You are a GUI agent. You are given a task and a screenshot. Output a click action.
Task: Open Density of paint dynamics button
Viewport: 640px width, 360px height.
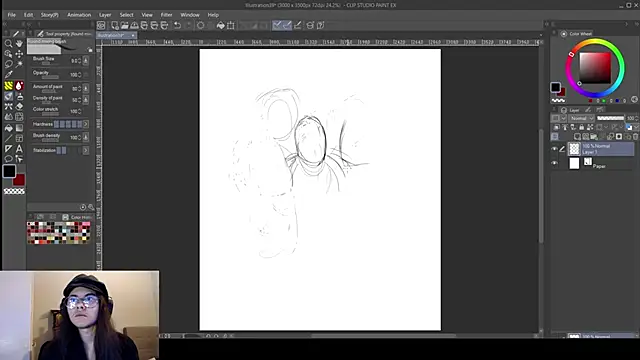[x=85, y=100]
